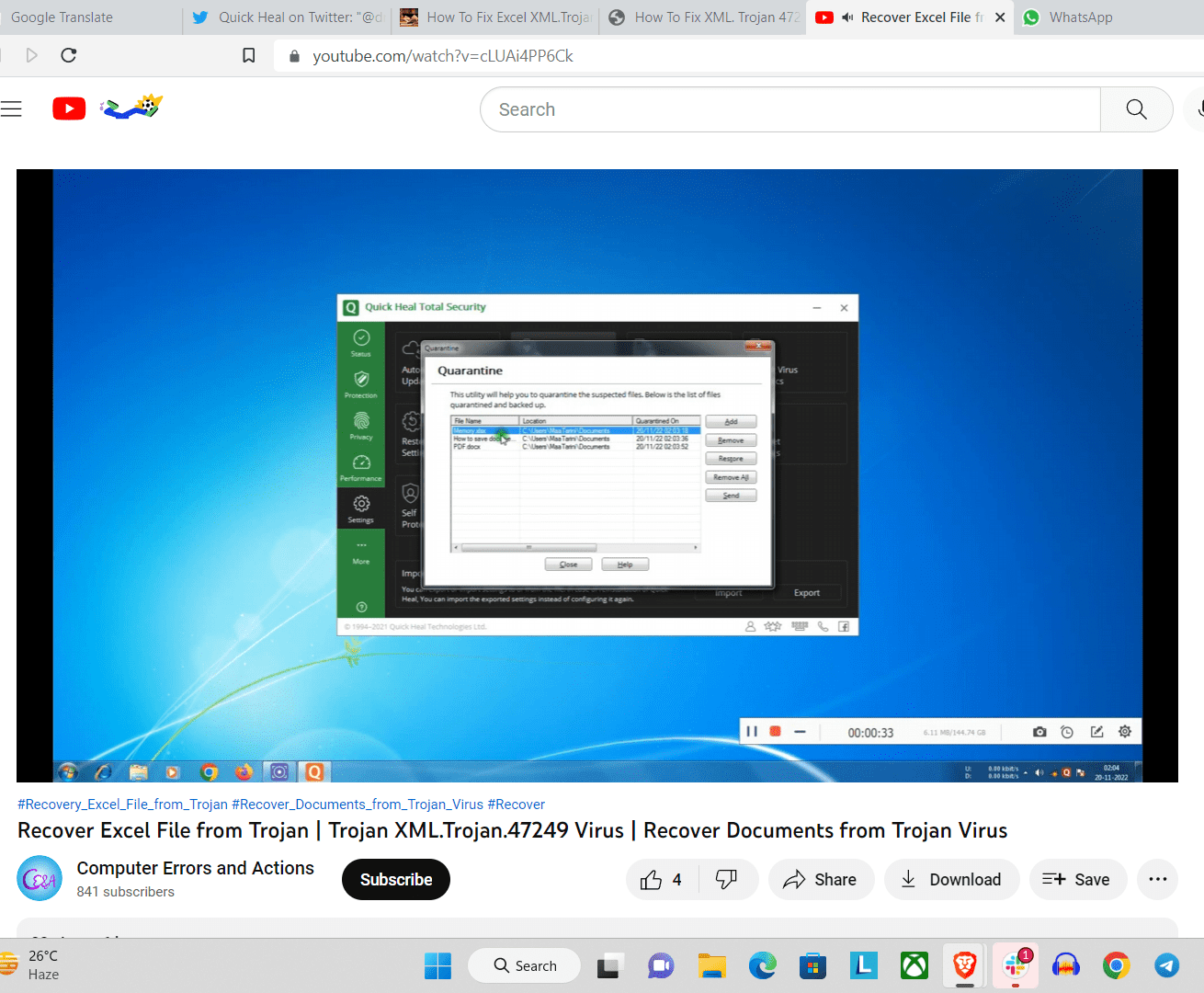Screen dimensions: 1204x993
Task: Click the Share button
Action: pyautogui.click(x=820, y=880)
